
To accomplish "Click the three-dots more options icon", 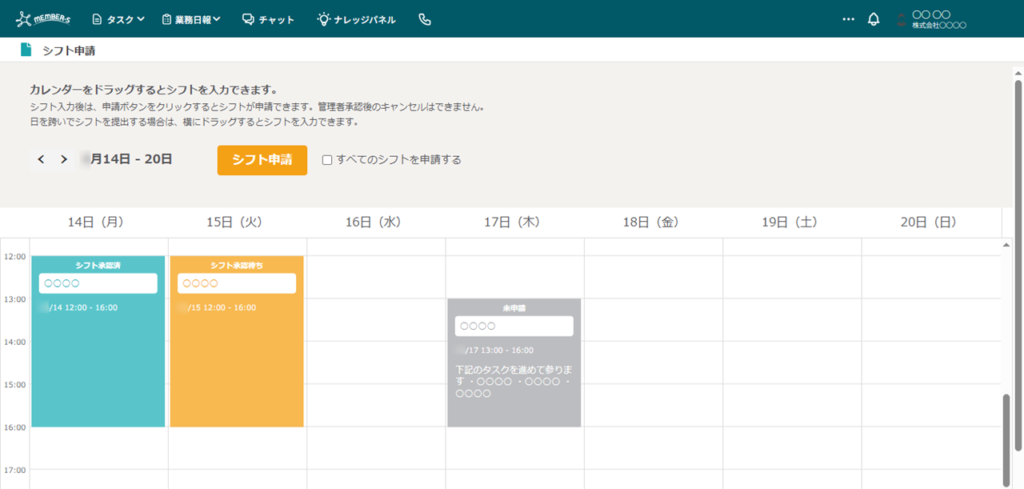I will 848,20.
